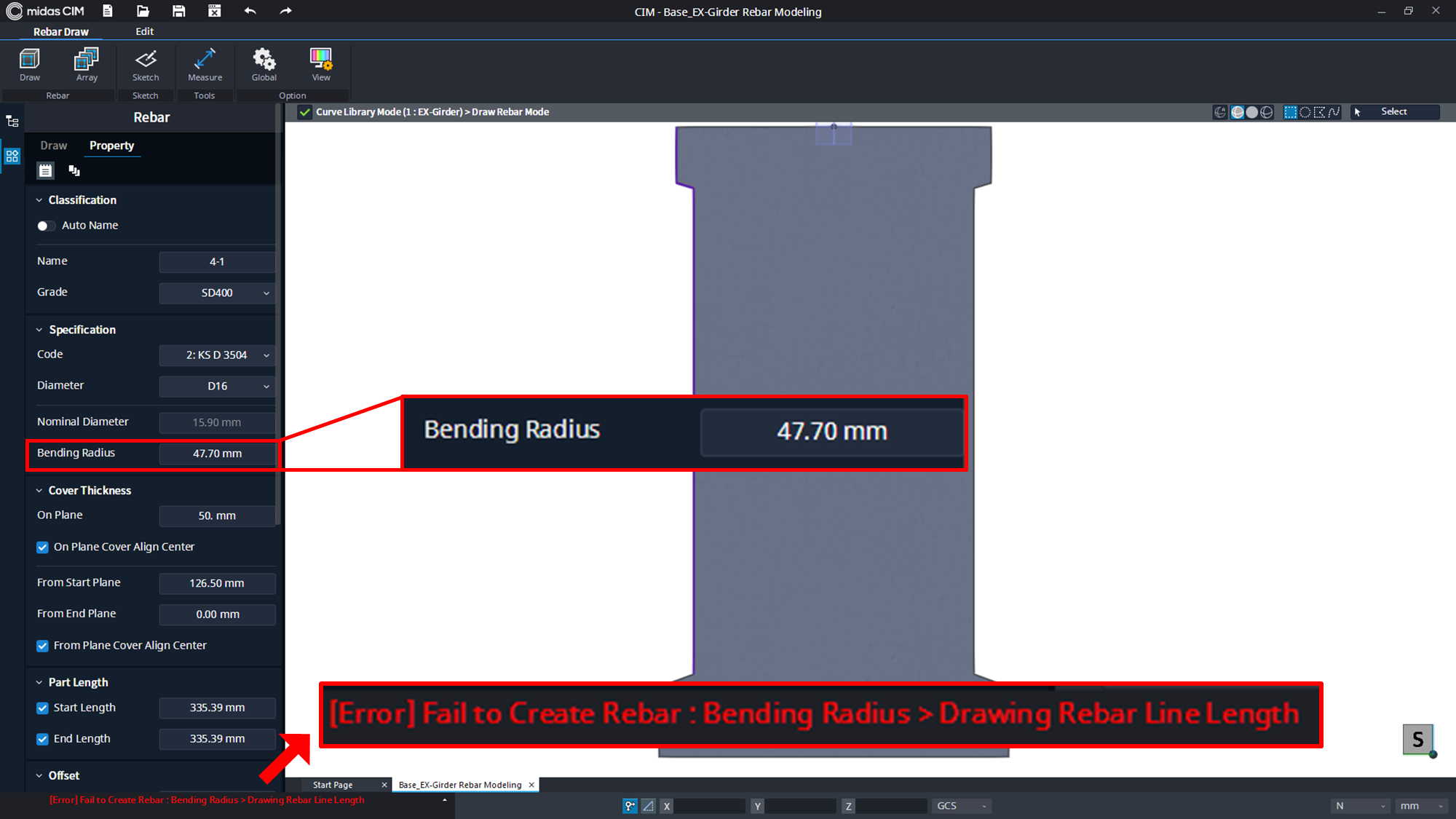This screenshot has height=819, width=1456.
Task: Select the Sketch tool
Action: tap(146, 64)
